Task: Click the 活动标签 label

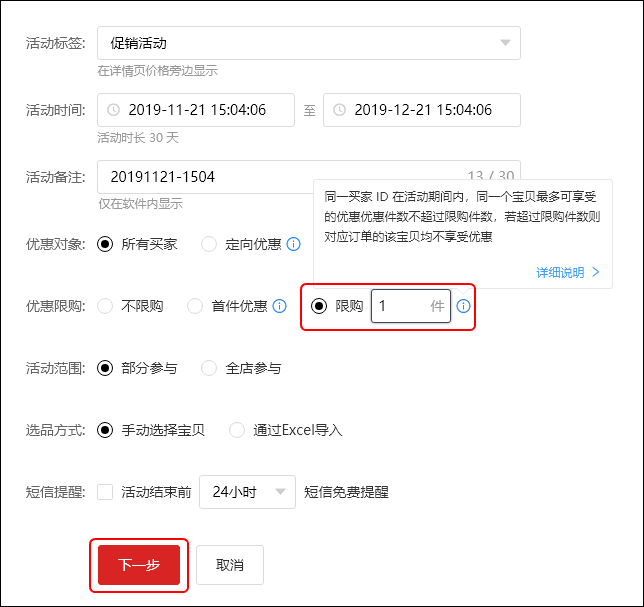Action: (x=55, y=43)
